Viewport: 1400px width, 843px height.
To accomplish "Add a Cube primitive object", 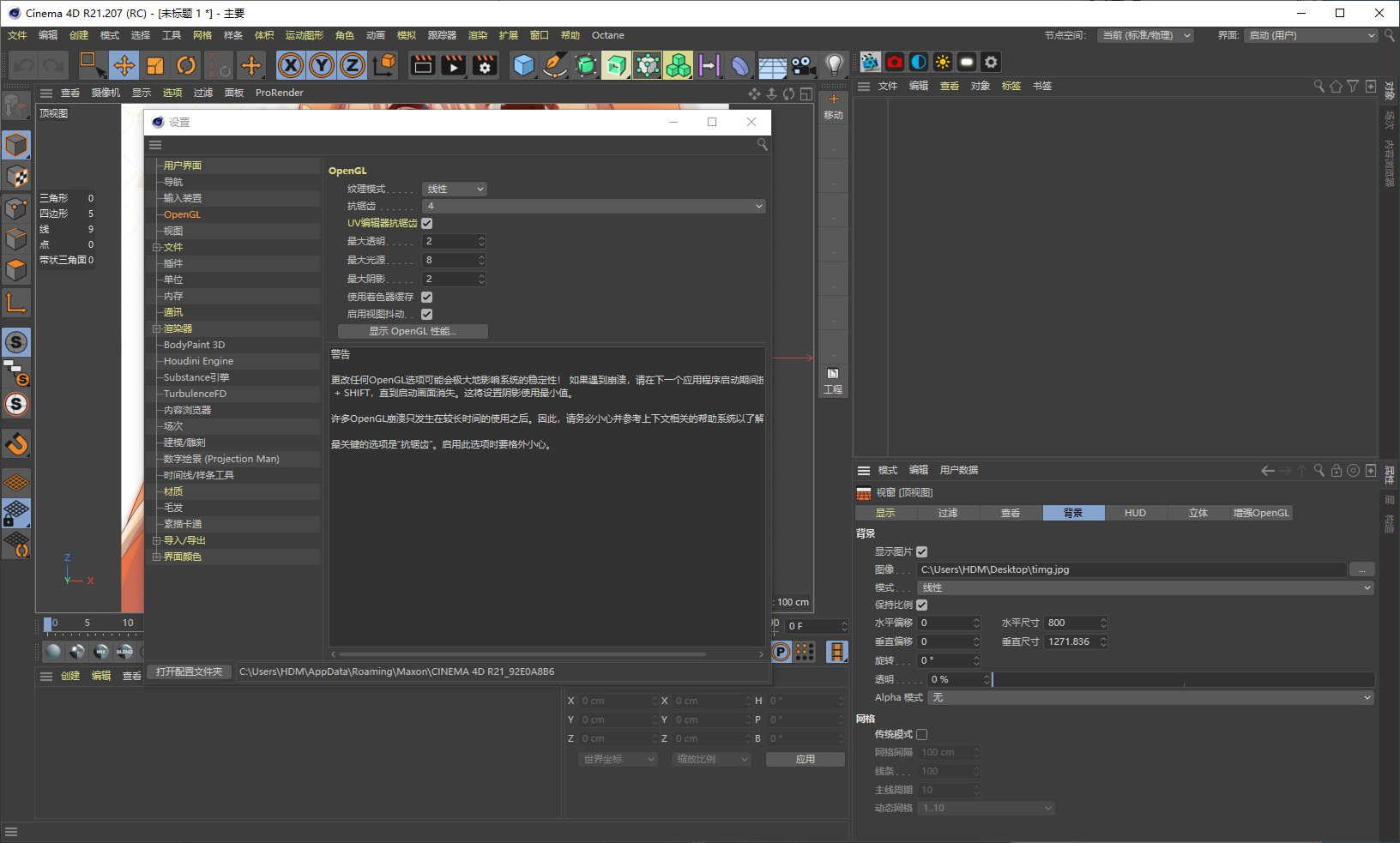I will [x=523, y=65].
